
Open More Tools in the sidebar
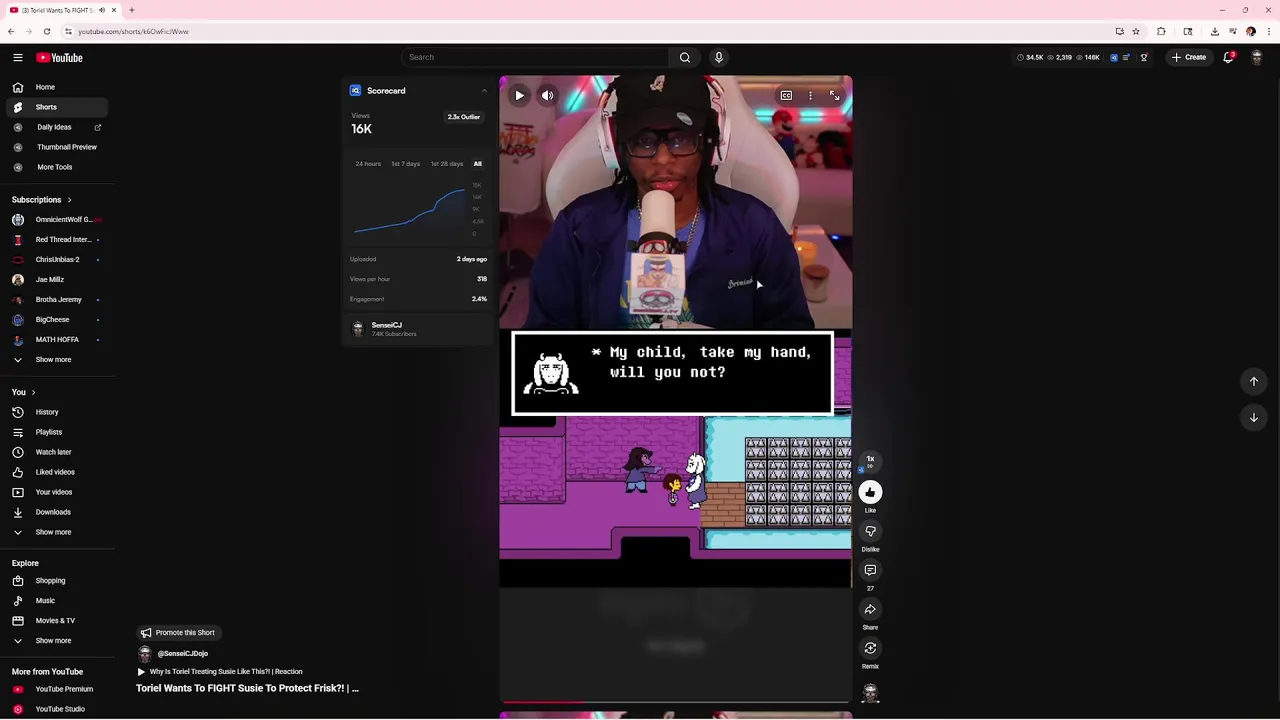pyautogui.click(x=58, y=167)
